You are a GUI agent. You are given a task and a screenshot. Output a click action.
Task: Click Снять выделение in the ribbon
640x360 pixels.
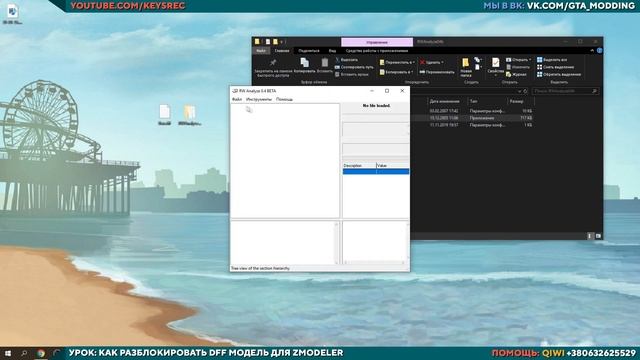[x=555, y=67]
